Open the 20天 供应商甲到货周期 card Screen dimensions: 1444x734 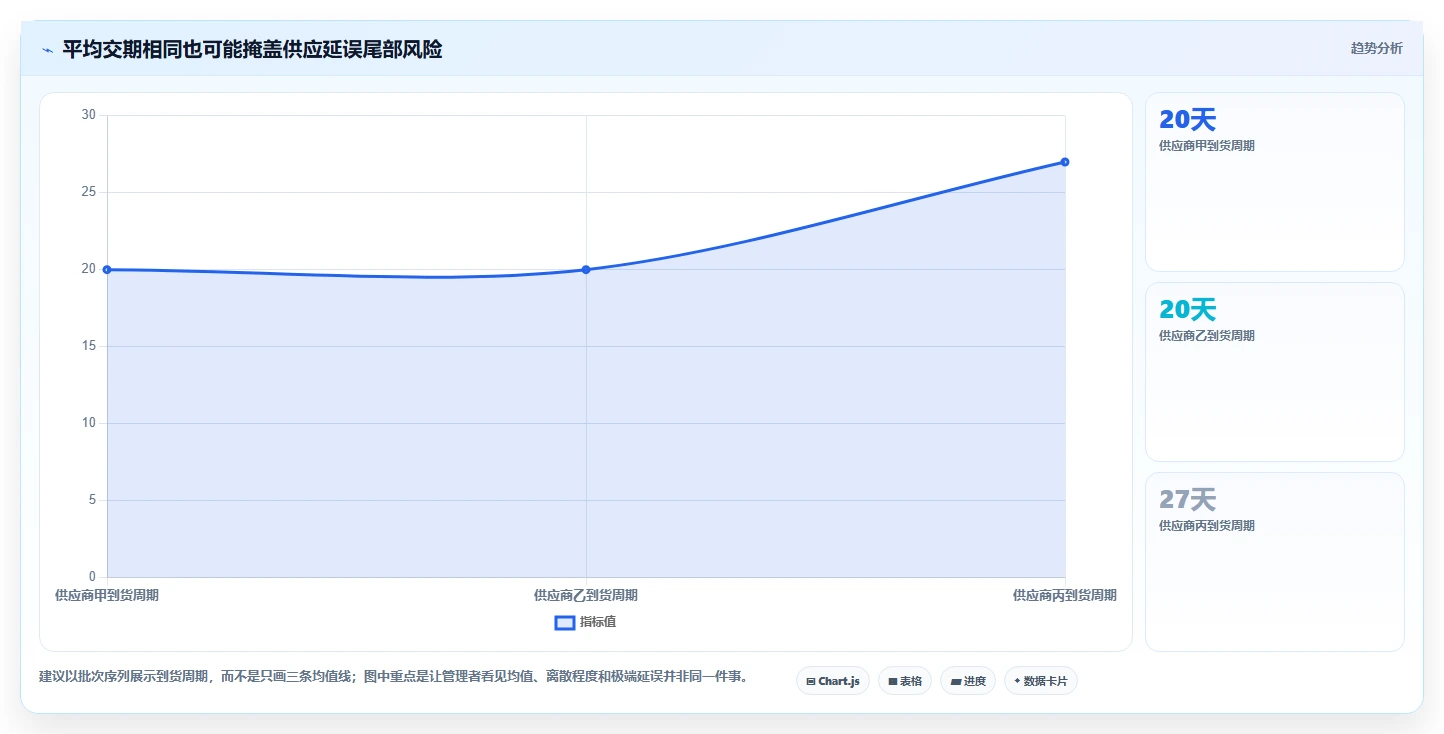coord(1275,182)
